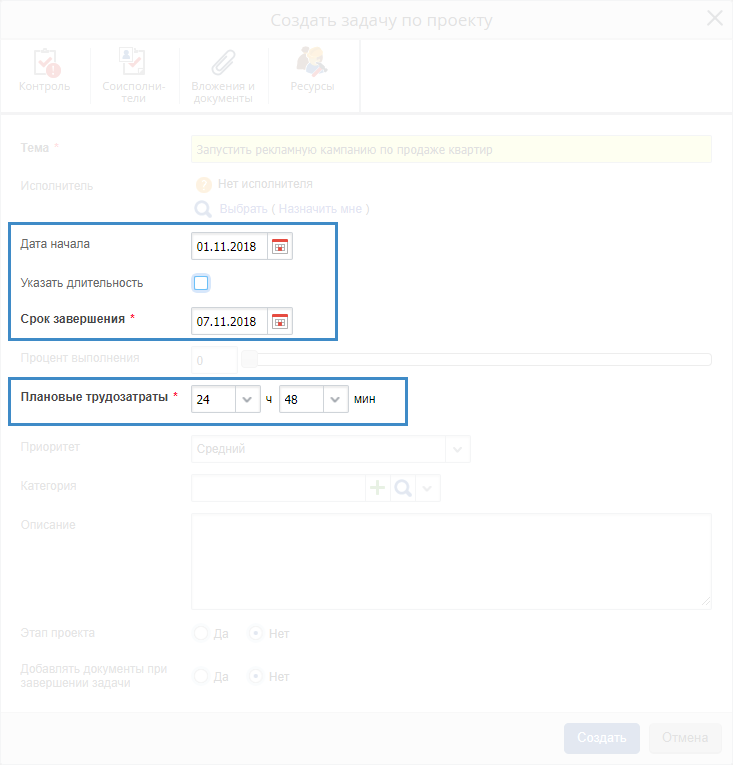Click the search icon next to Выбрать
This screenshot has width=733, height=765.
tap(203, 209)
